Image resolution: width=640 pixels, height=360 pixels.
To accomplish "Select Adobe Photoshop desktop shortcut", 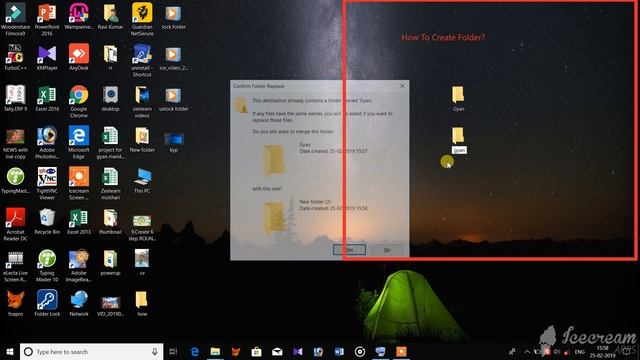I will [47, 142].
